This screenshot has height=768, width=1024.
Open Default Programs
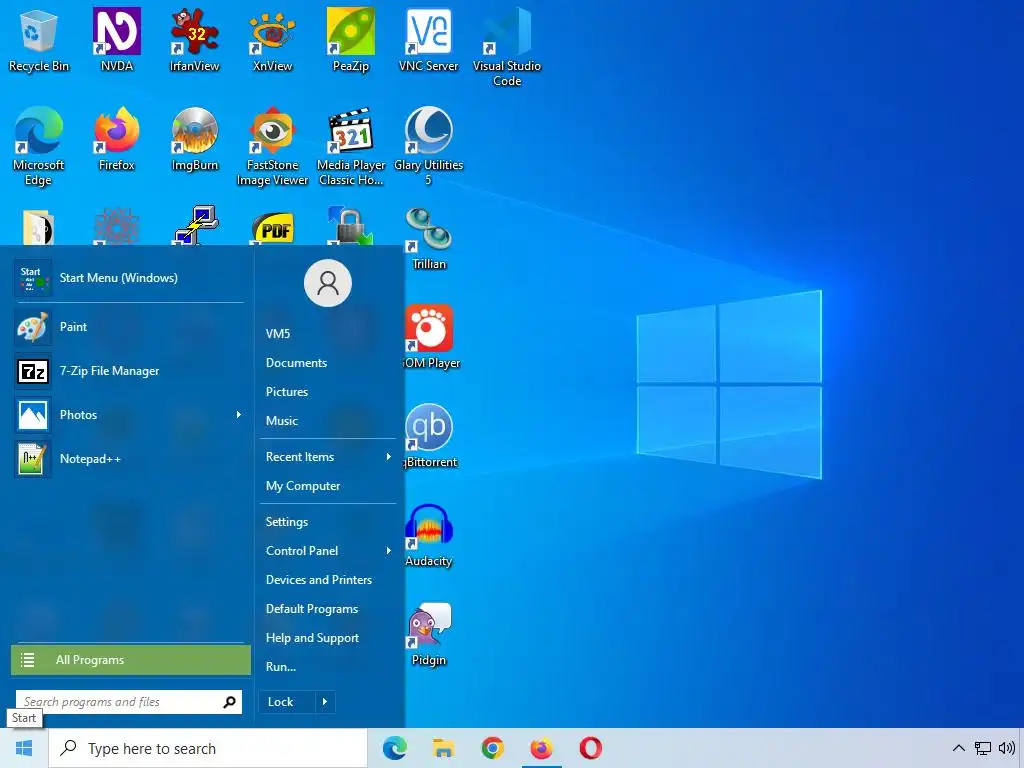point(312,609)
